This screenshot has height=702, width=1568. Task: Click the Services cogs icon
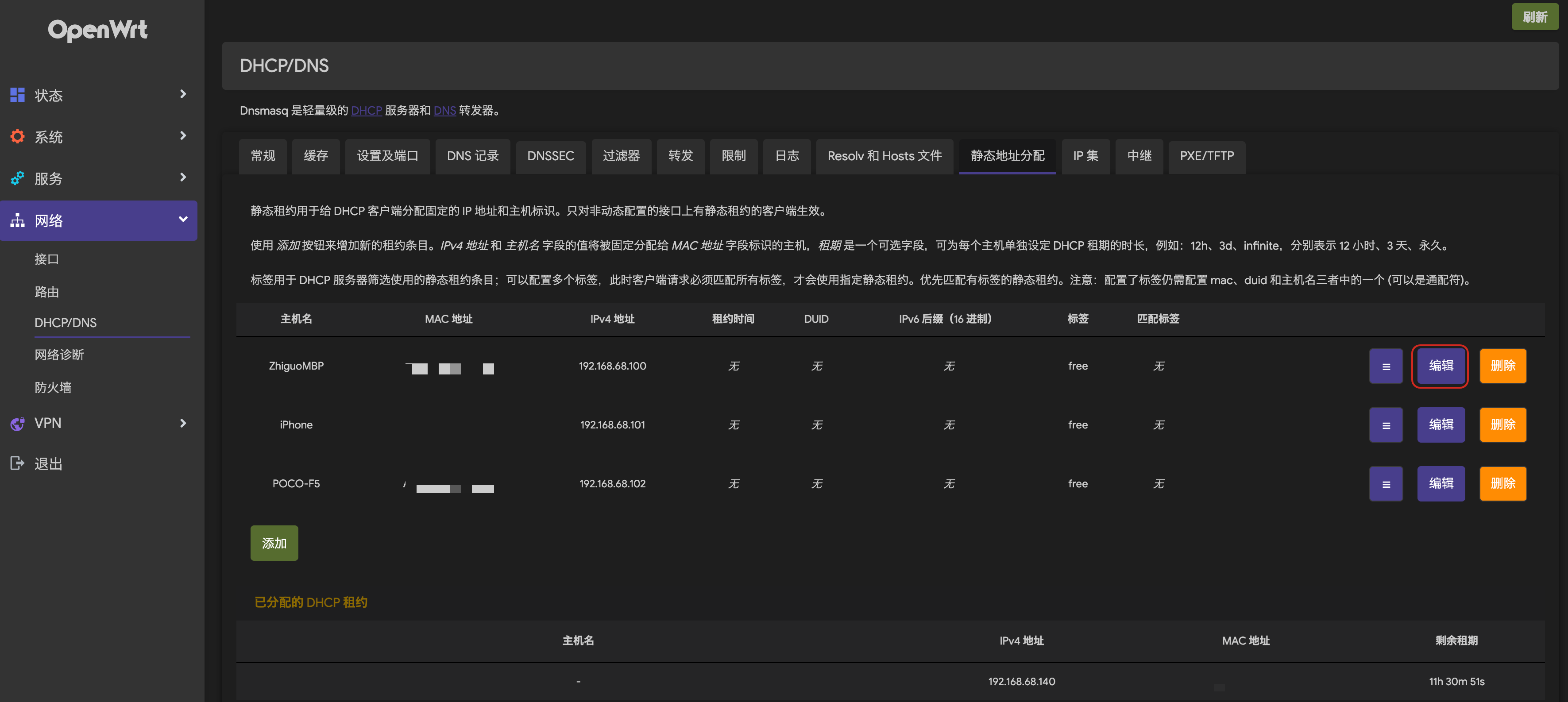tap(18, 178)
